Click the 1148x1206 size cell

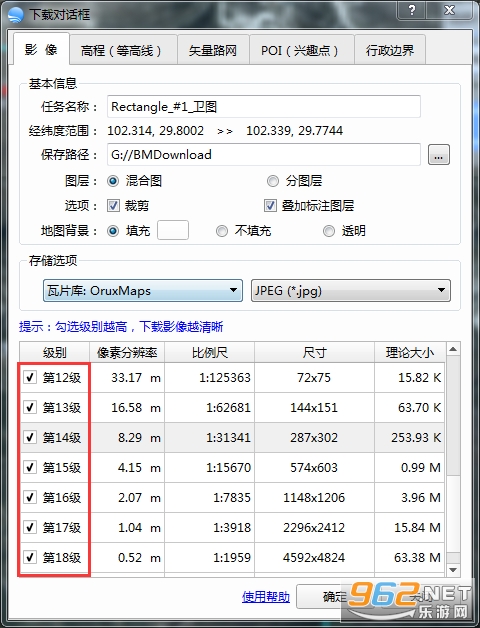(x=314, y=497)
